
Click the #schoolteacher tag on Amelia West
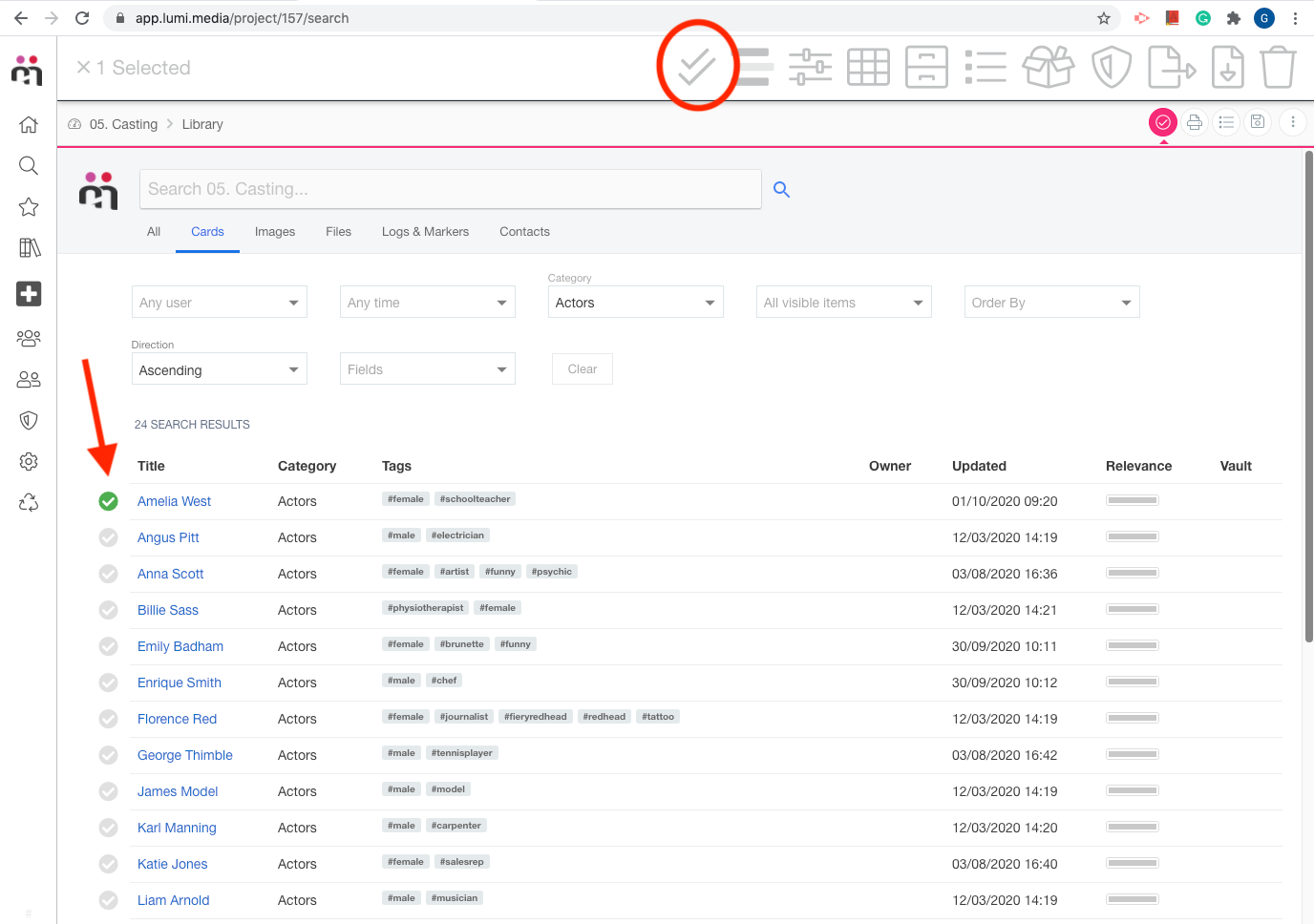(476, 499)
